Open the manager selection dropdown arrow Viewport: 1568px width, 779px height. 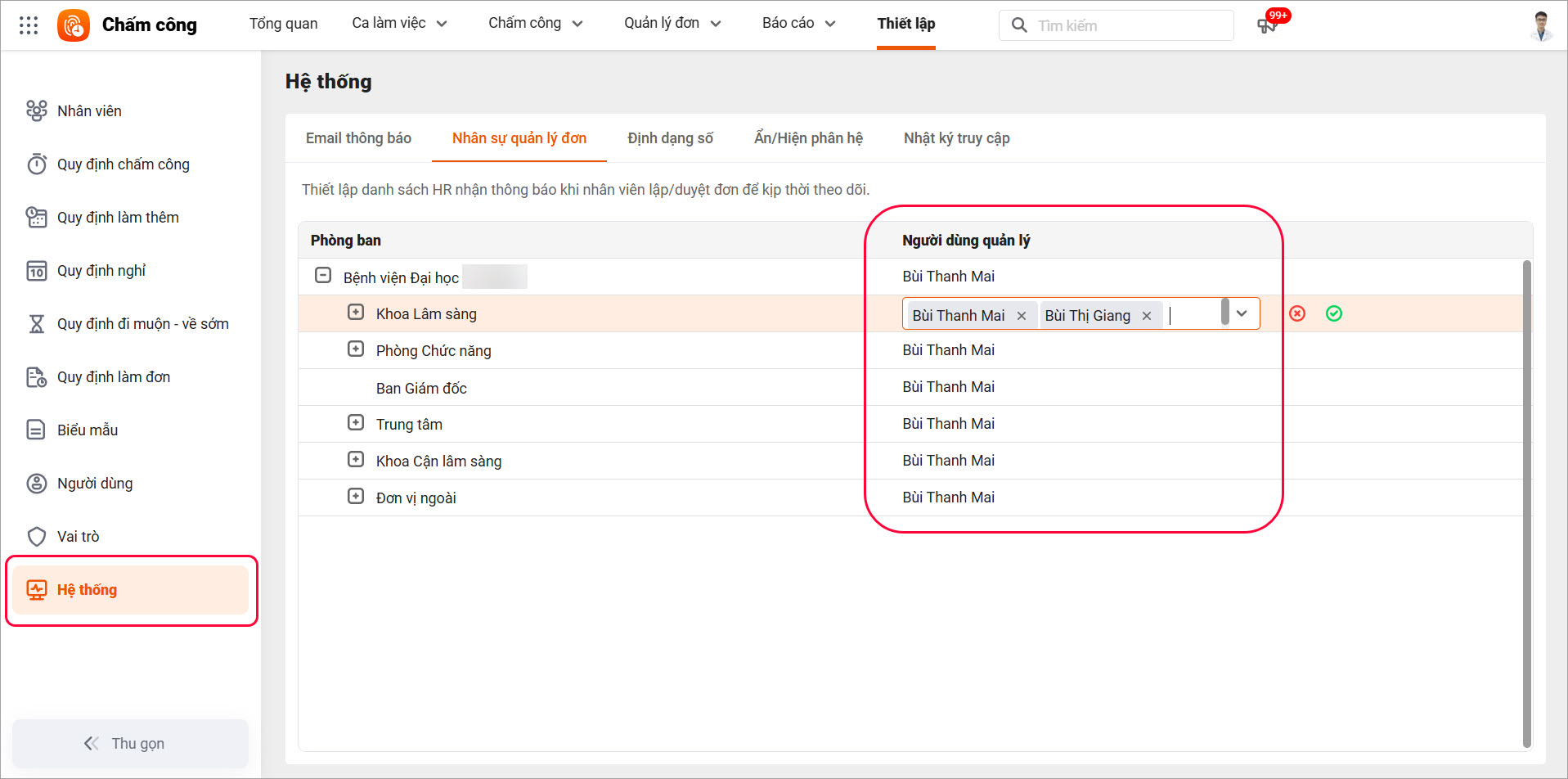[x=1242, y=314]
